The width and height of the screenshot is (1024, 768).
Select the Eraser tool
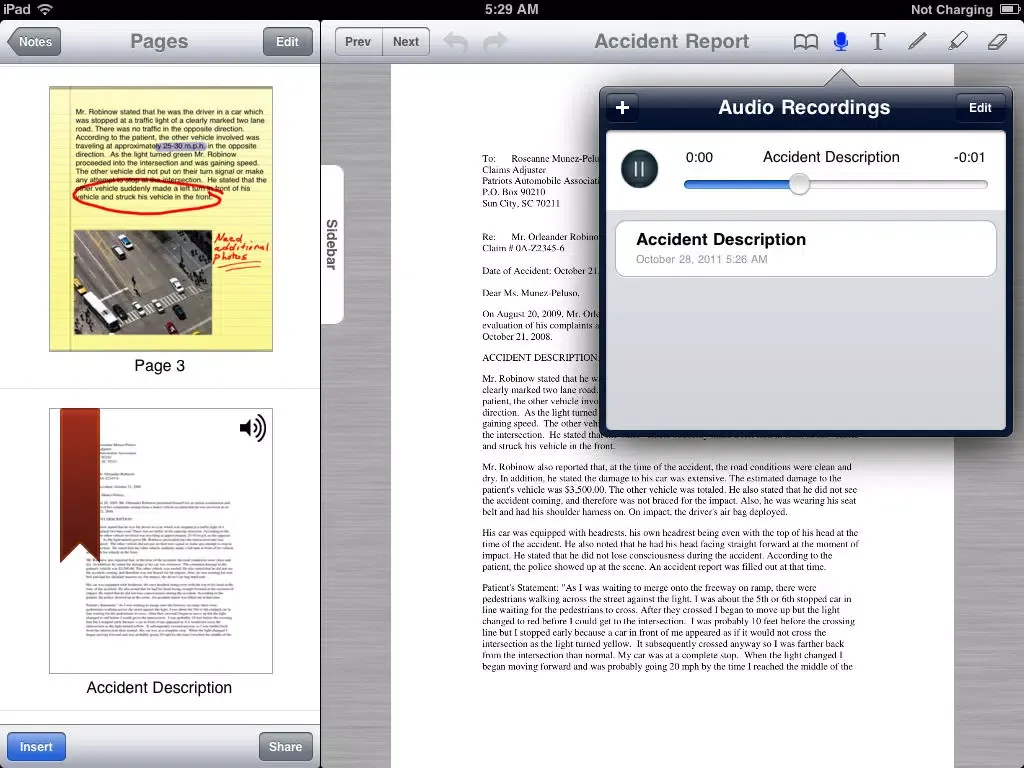(997, 42)
